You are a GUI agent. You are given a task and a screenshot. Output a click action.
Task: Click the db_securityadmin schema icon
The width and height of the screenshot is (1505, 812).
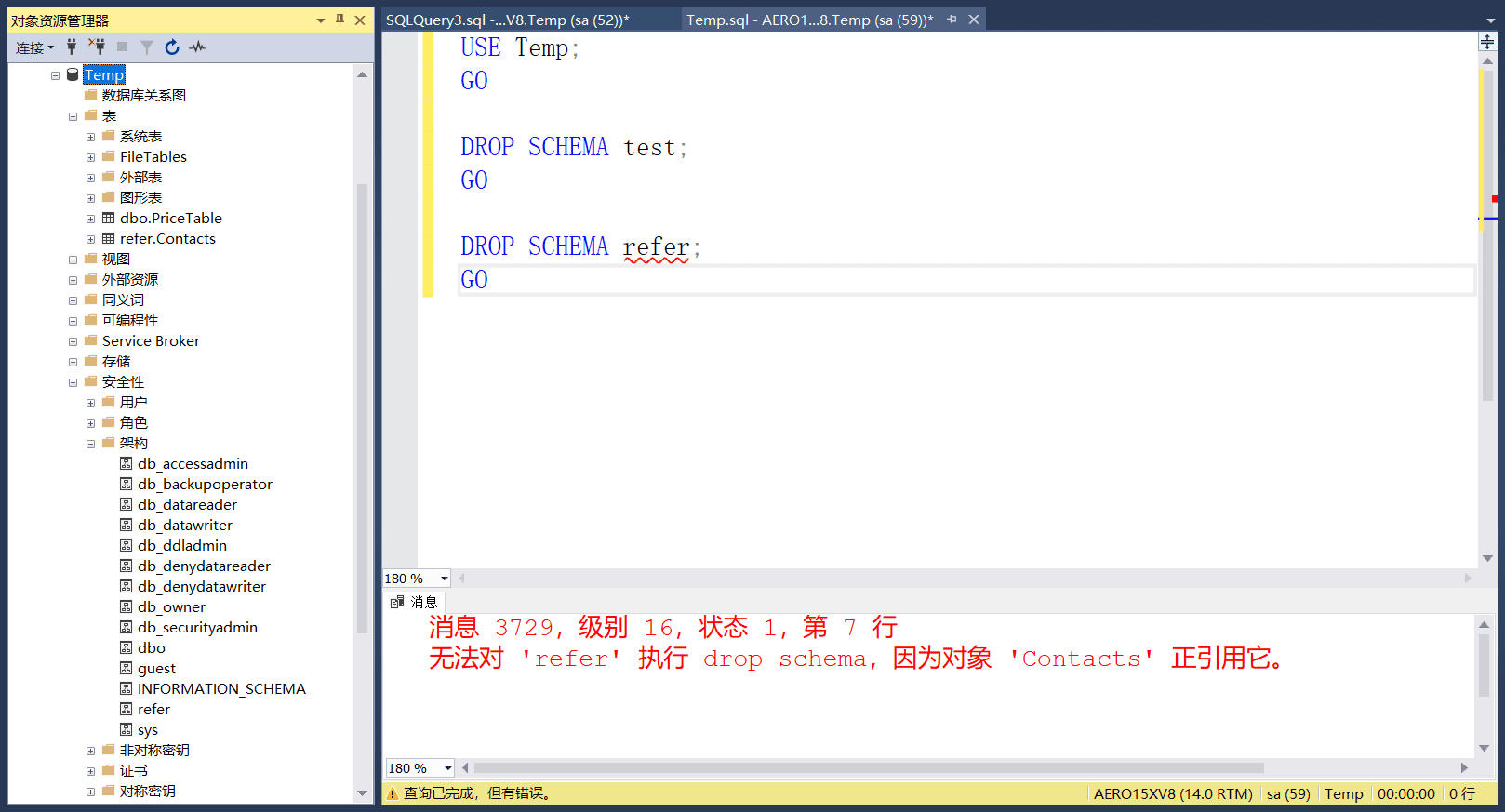(127, 627)
